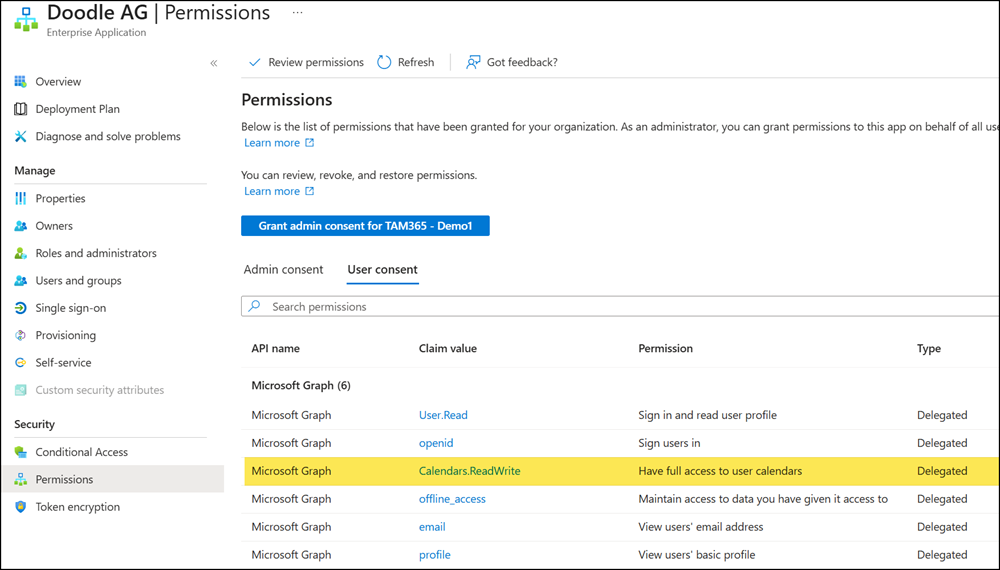Click the Diagnose and solve problems wrench icon

(x=20, y=136)
